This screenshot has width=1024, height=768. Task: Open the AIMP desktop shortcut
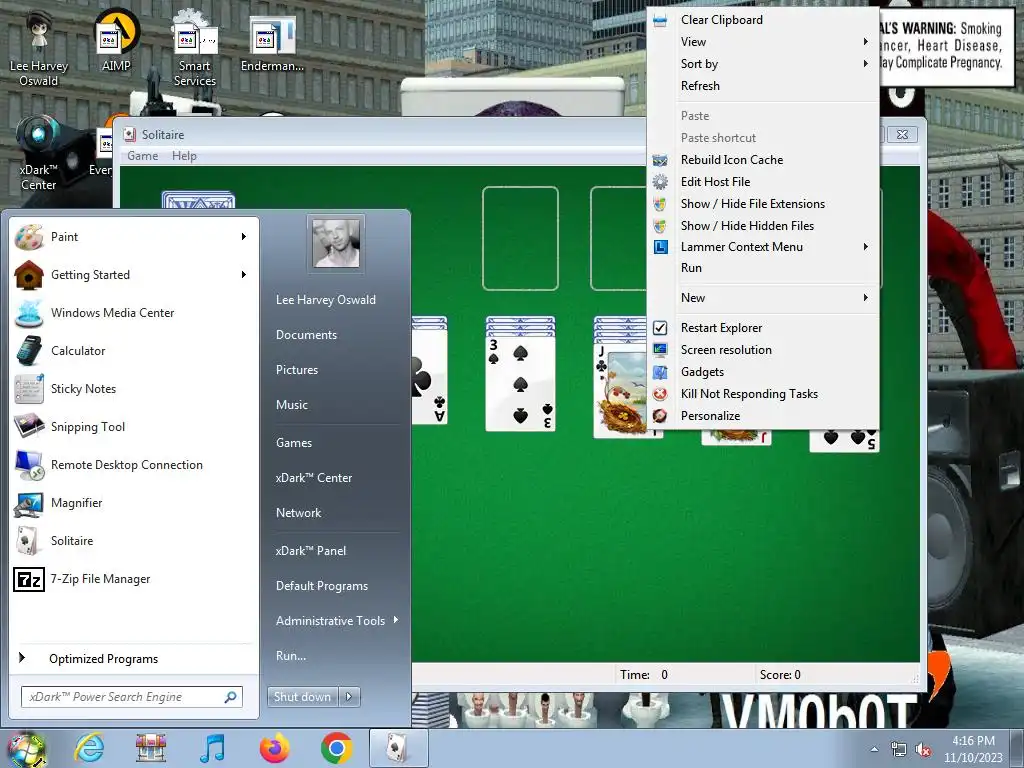point(116,40)
